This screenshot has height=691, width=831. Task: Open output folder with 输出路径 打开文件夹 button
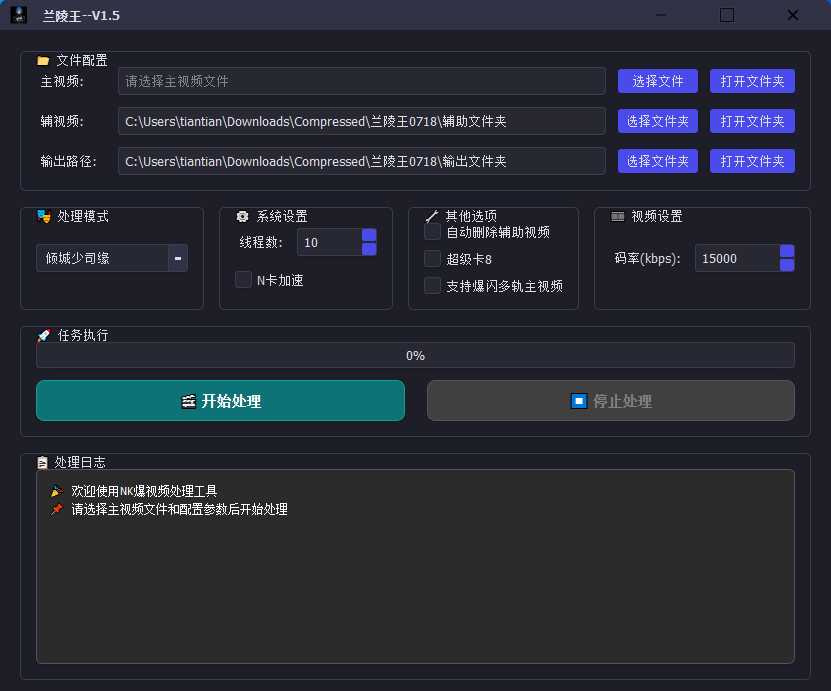click(x=752, y=161)
